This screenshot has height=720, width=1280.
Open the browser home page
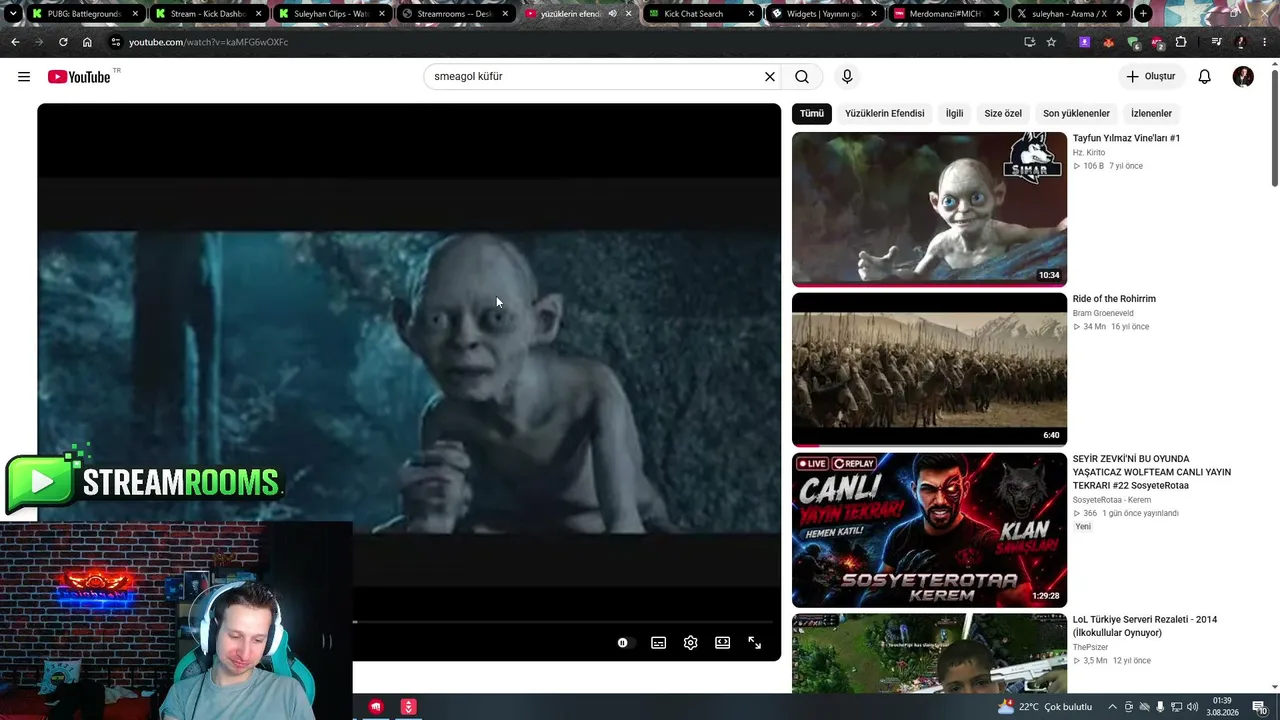pyautogui.click(x=87, y=42)
